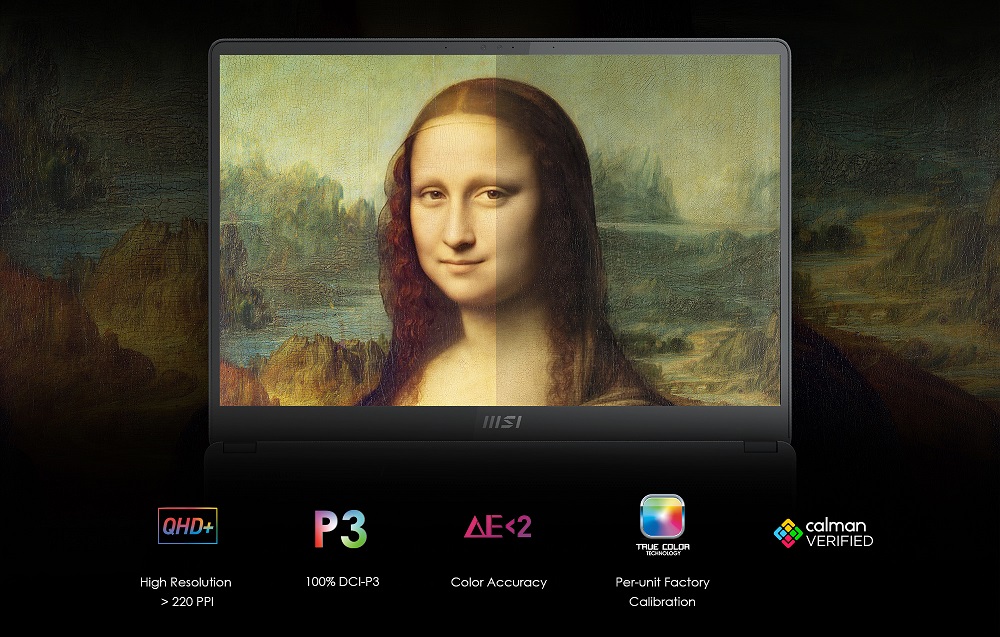Screen dimensions: 1000x637
Task: Click 'Per-unit Factory Calibration' text
Action: (x=663, y=590)
